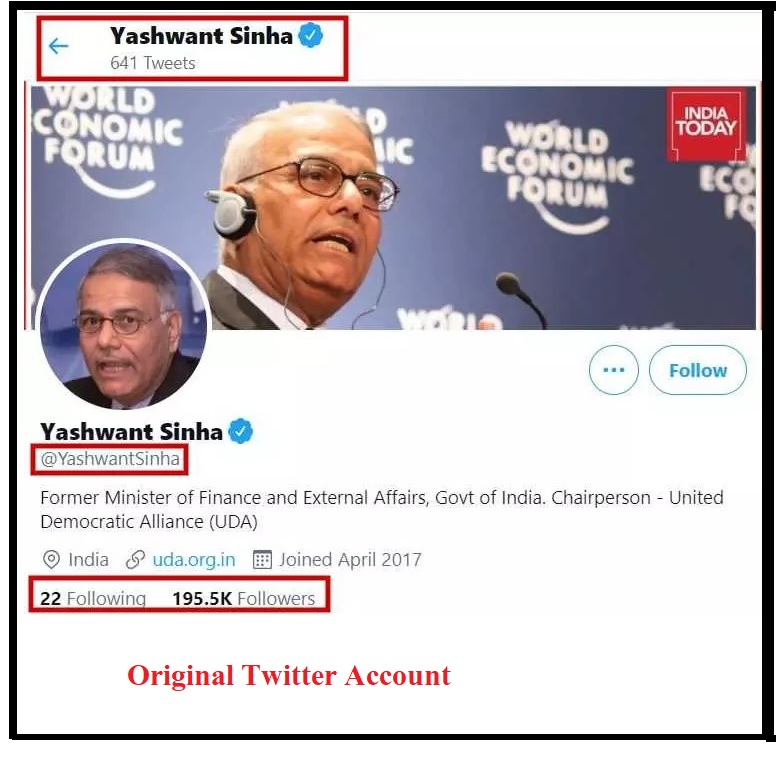The width and height of the screenshot is (776, 766).
Task: Click the verified badge beside the profile name
Action: 241,432
